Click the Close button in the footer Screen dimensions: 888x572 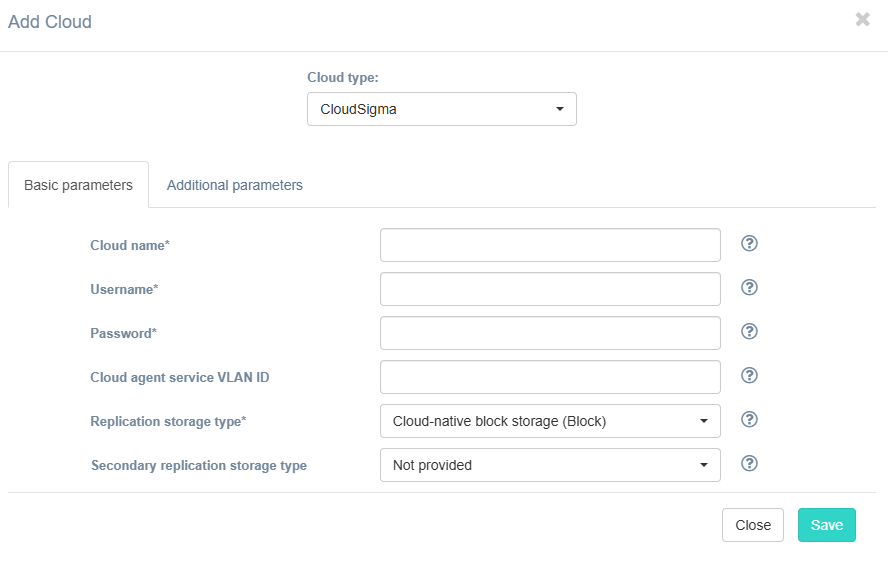coord(753,525)
